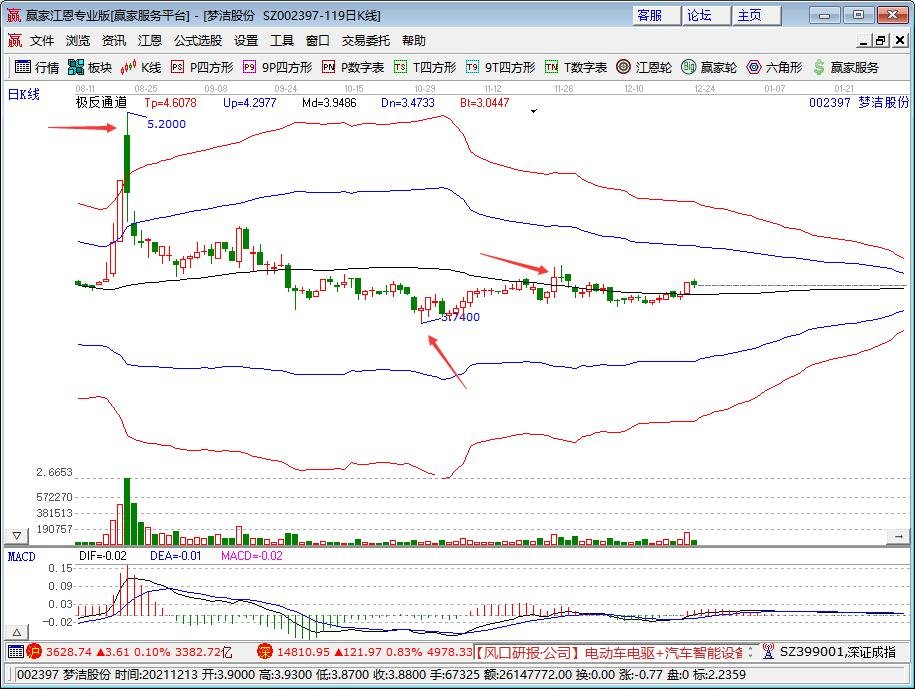915x689 pixels.
Task: Click the 3628.74 Shanghai index value
Action: [x=69, y=652]
